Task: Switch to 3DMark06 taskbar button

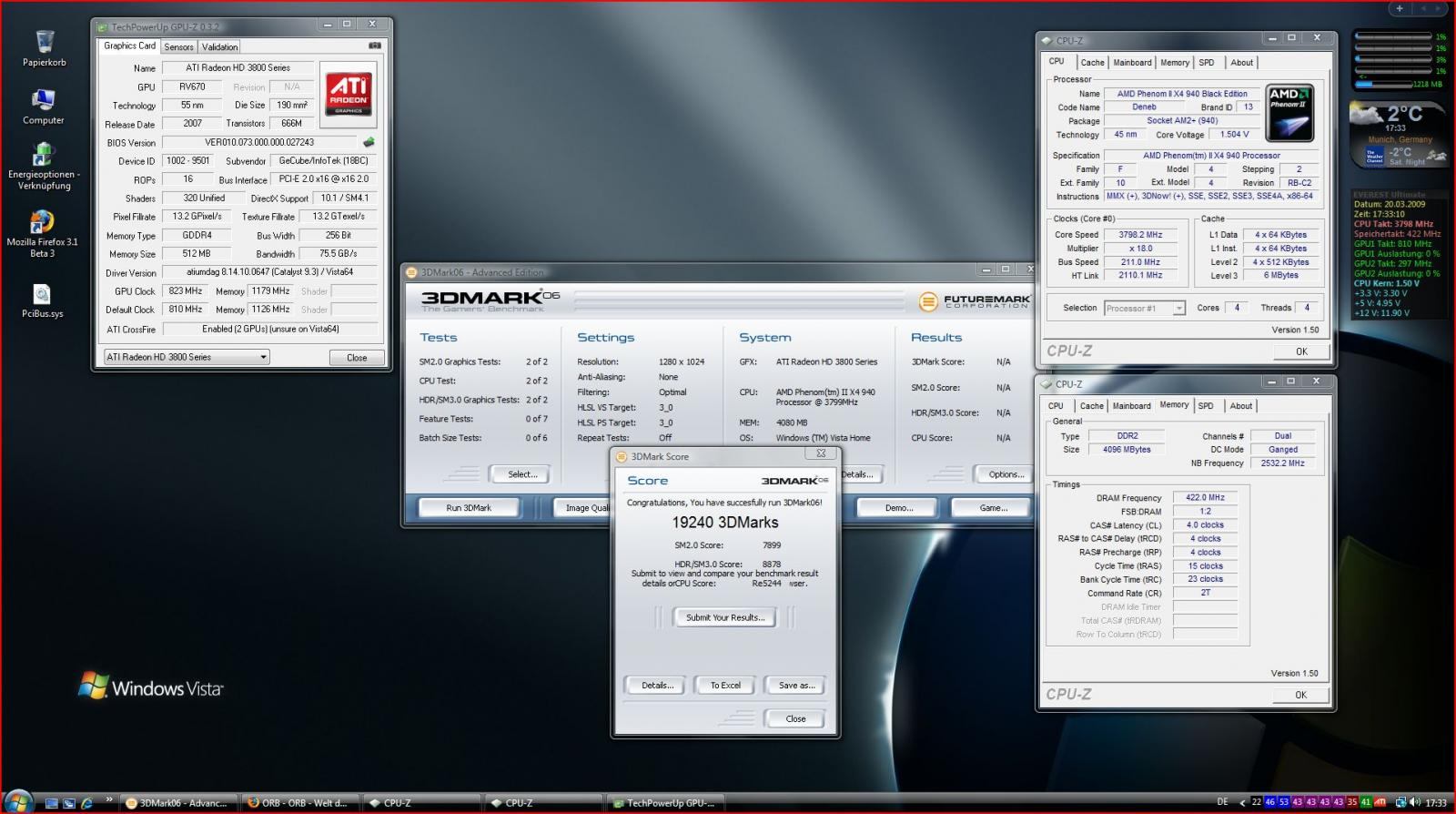Action: [178, 803]
